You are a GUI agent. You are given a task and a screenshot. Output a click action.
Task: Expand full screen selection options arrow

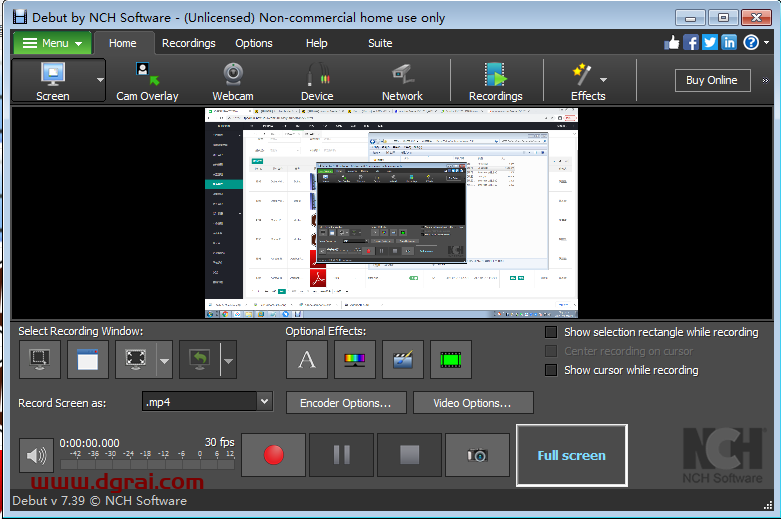[x=164, y=361]
